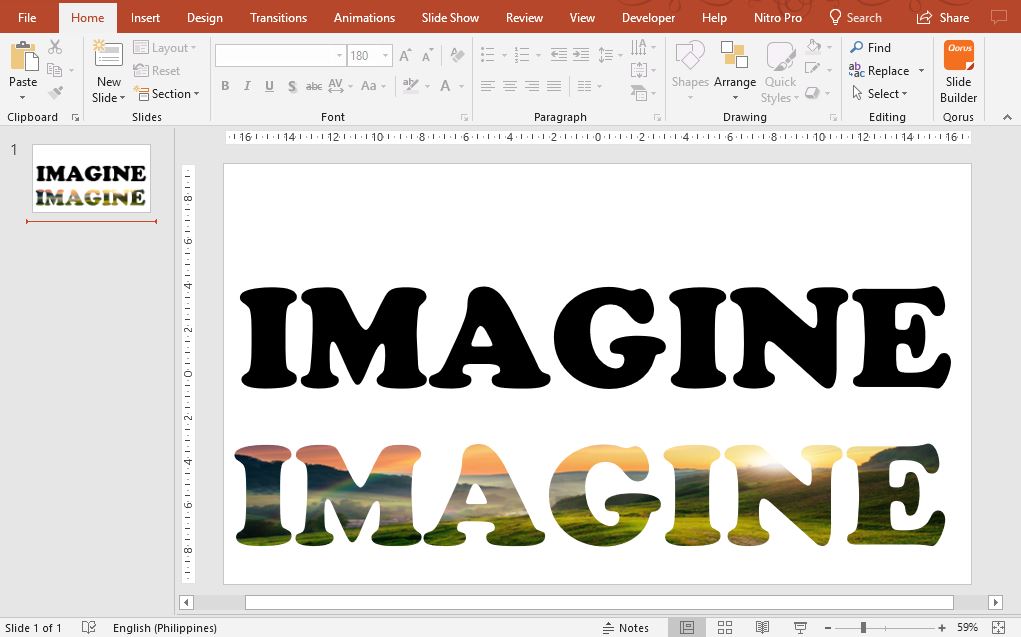Click the New Slide icon
1021x637 pixels.
pos(108,56)
